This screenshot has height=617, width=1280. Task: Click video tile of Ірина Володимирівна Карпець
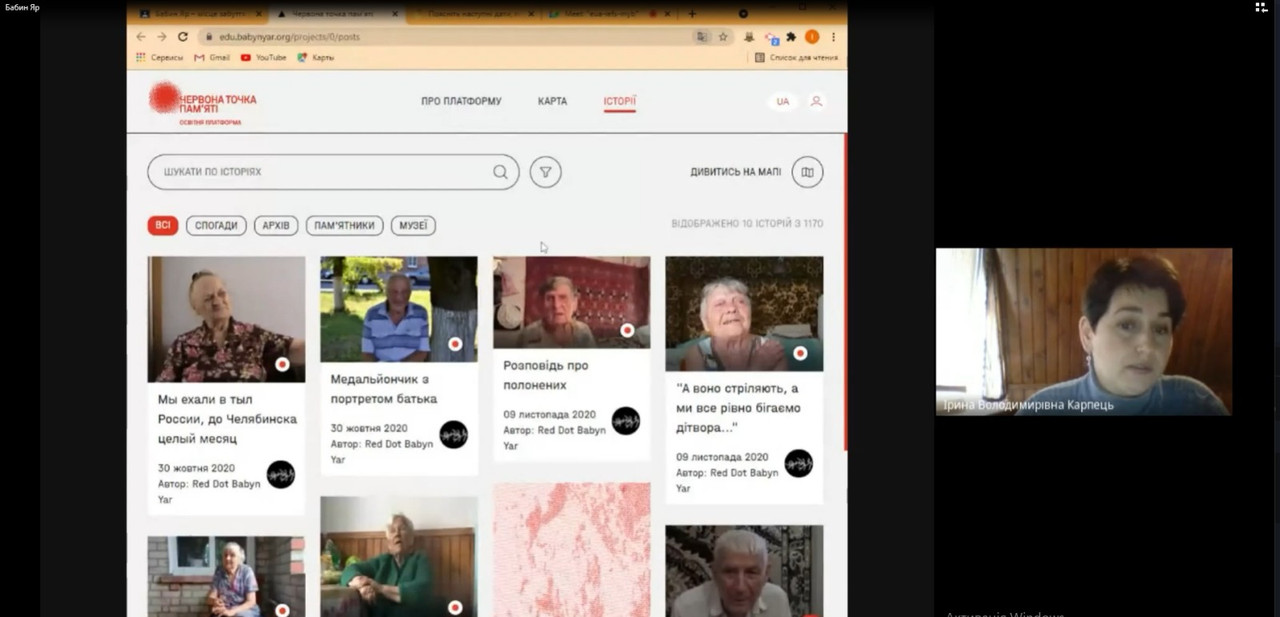(x=1084, y=332)
